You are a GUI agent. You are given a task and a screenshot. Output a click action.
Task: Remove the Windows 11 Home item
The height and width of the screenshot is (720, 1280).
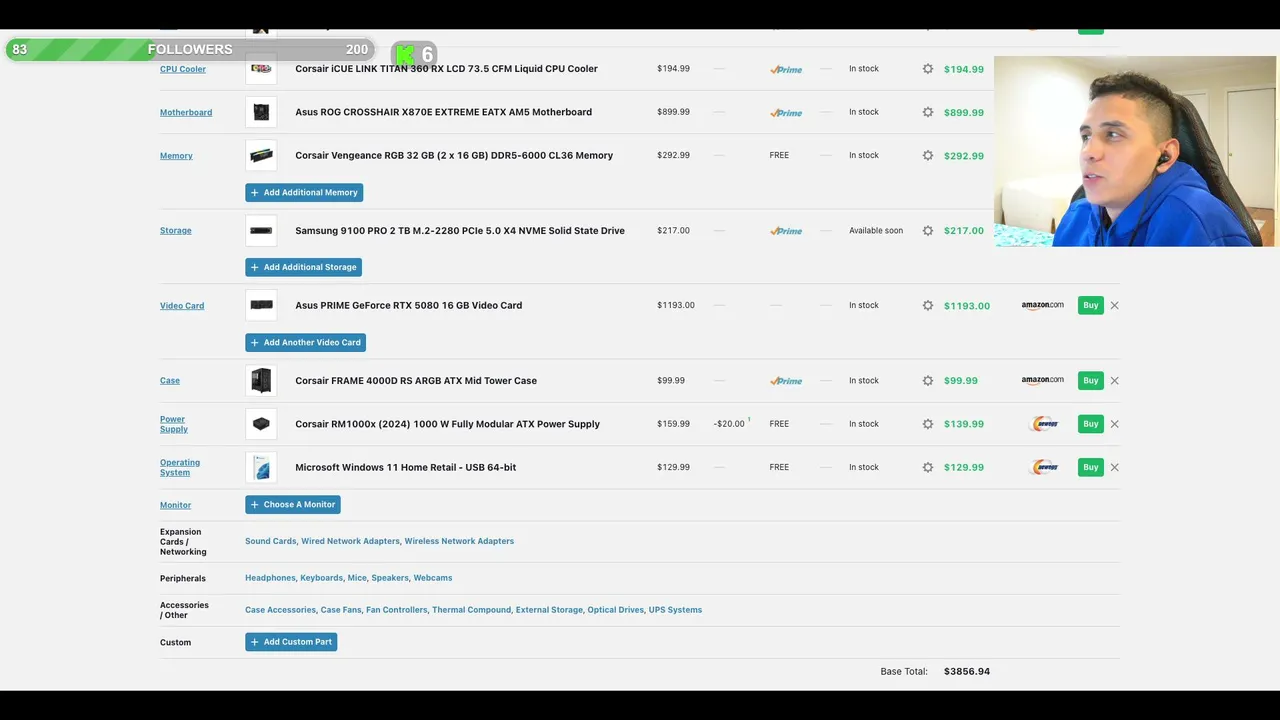coord(1114,467)
